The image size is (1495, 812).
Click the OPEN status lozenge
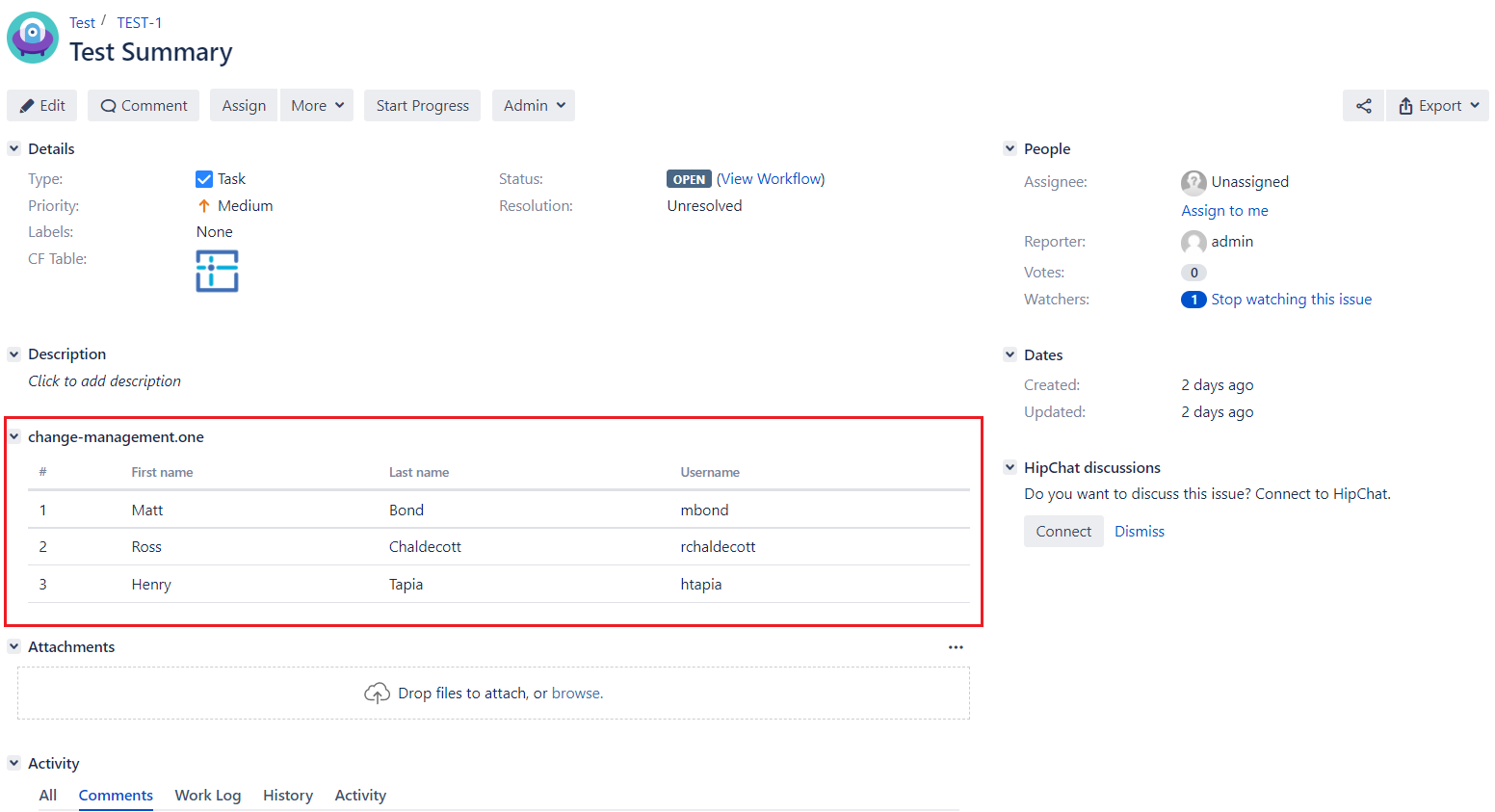(689, 178)
